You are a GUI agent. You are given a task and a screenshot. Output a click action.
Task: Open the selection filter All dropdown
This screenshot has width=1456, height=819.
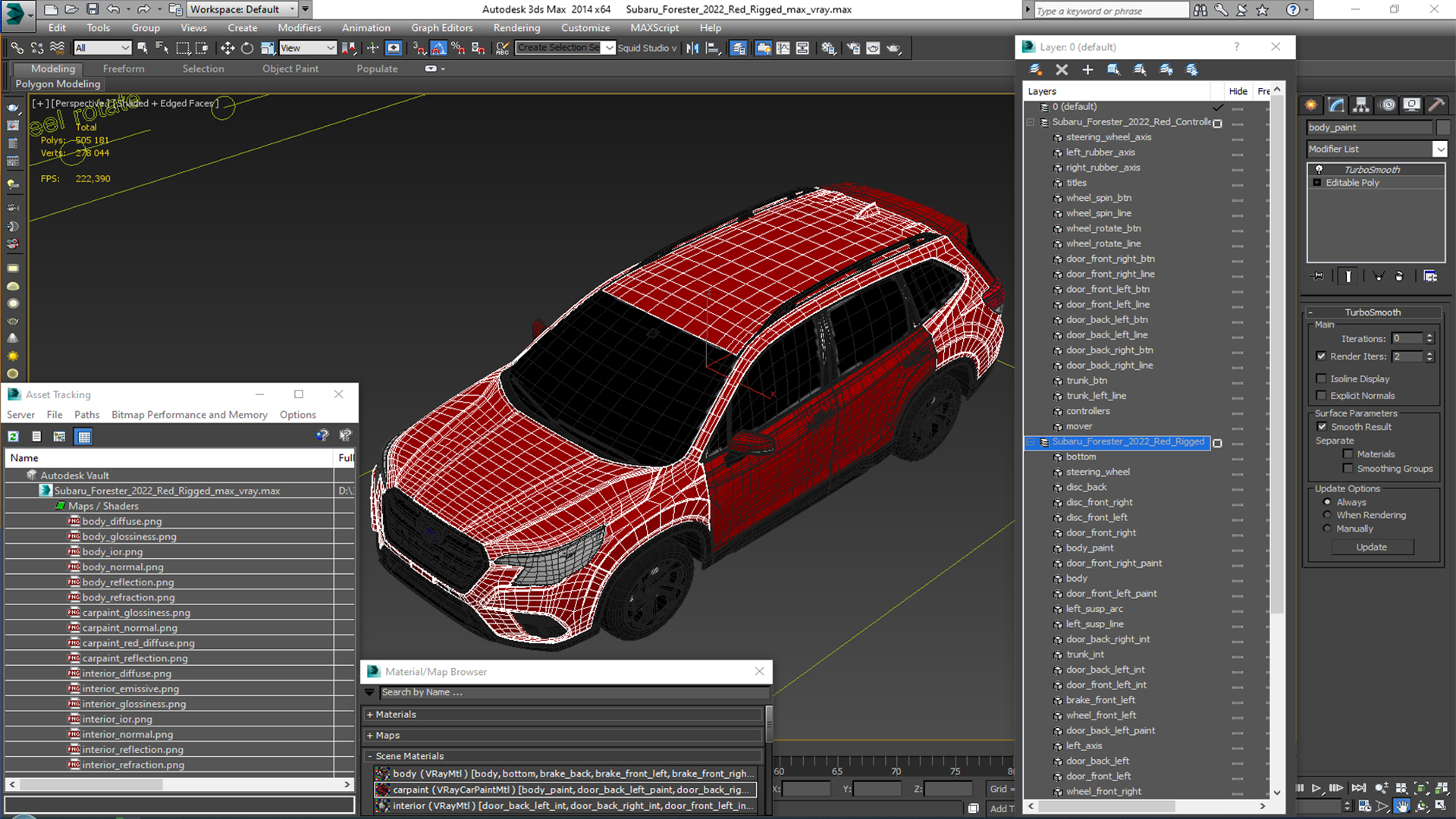pyautogui.click(x=102, y=48)
